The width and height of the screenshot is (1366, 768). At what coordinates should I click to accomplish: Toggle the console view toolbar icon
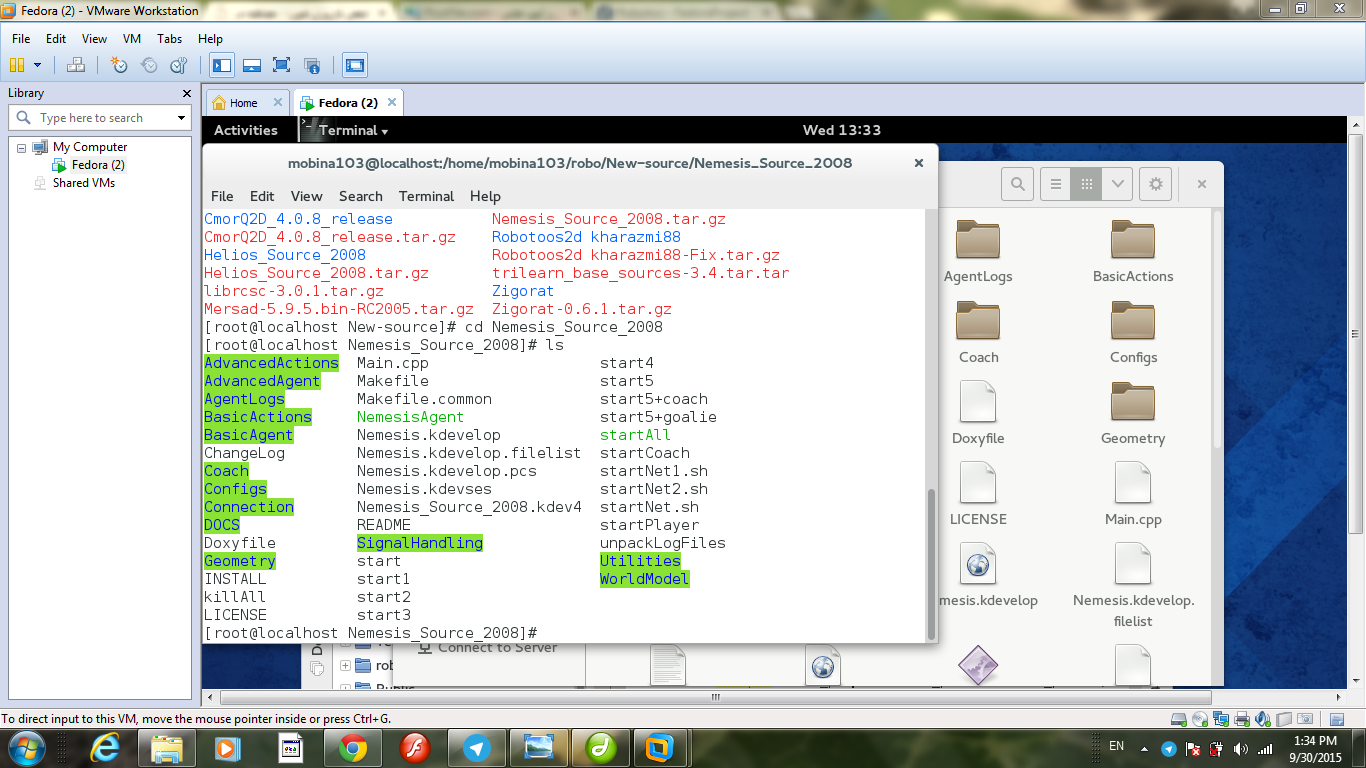pyautogui.click(x=355, y=65)
